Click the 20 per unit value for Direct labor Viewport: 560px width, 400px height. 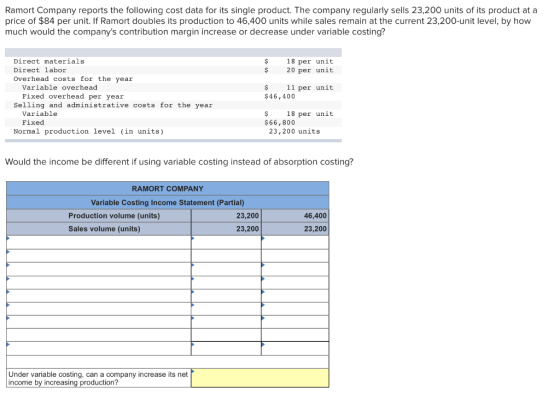point(309,70)
